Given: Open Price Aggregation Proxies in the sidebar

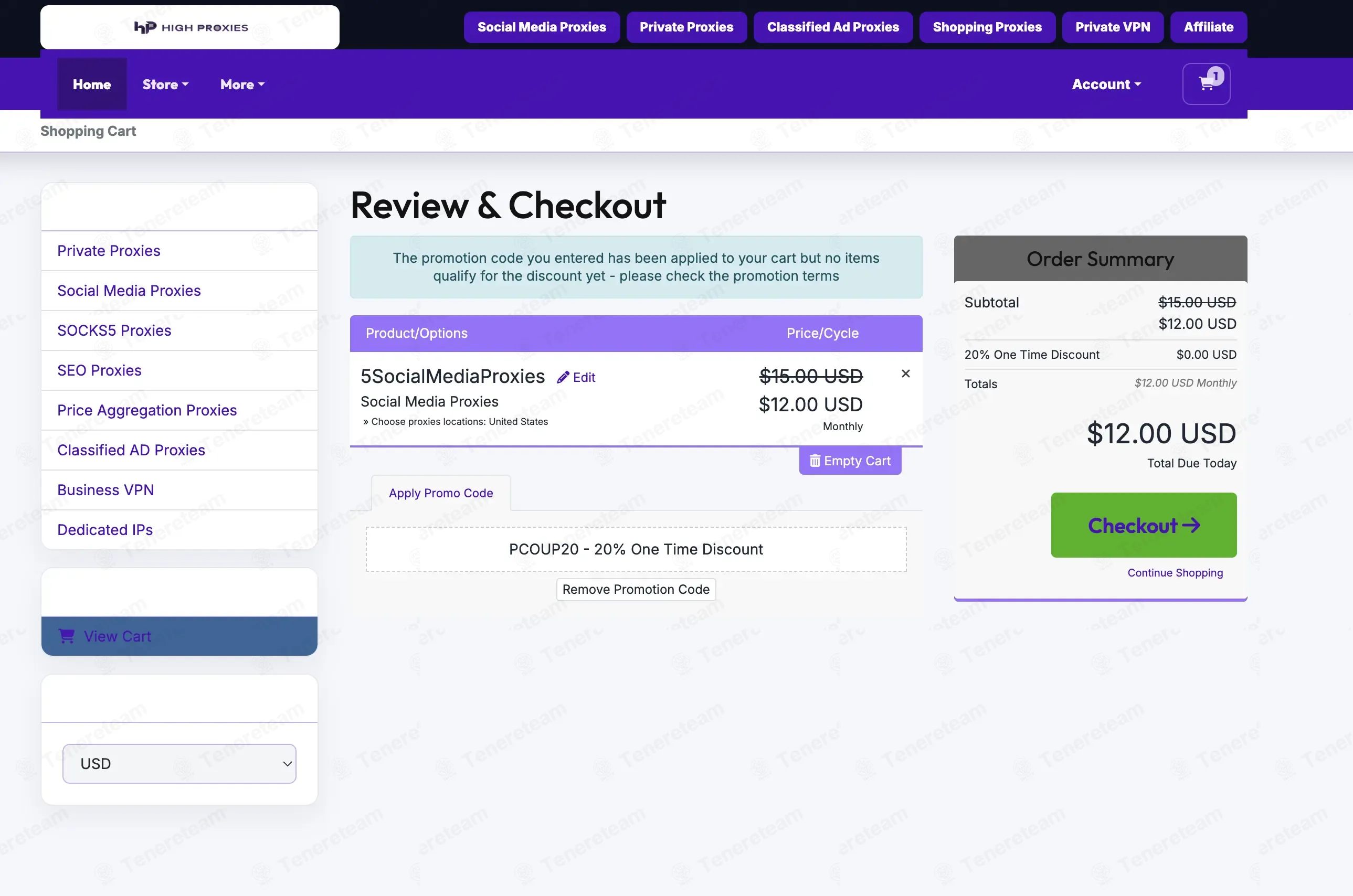Looking at the screenshot, I should (x=179, y=410).
